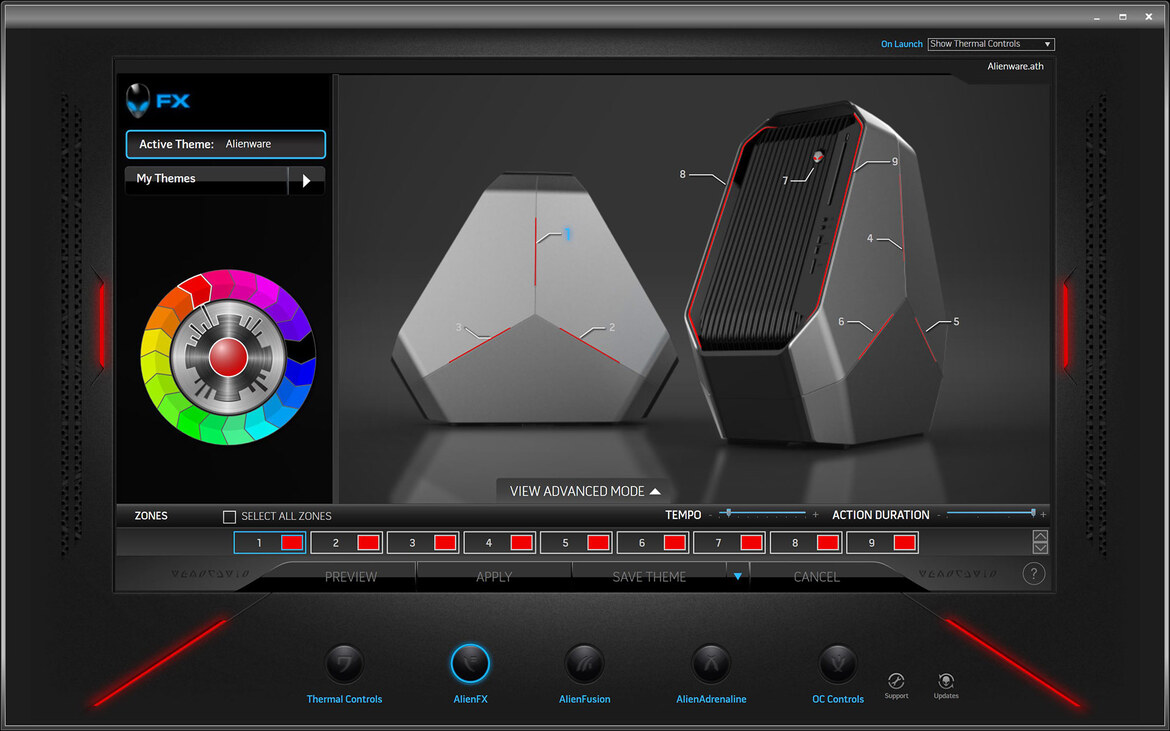Click zone 6 red color swatch

click(675, 542)
